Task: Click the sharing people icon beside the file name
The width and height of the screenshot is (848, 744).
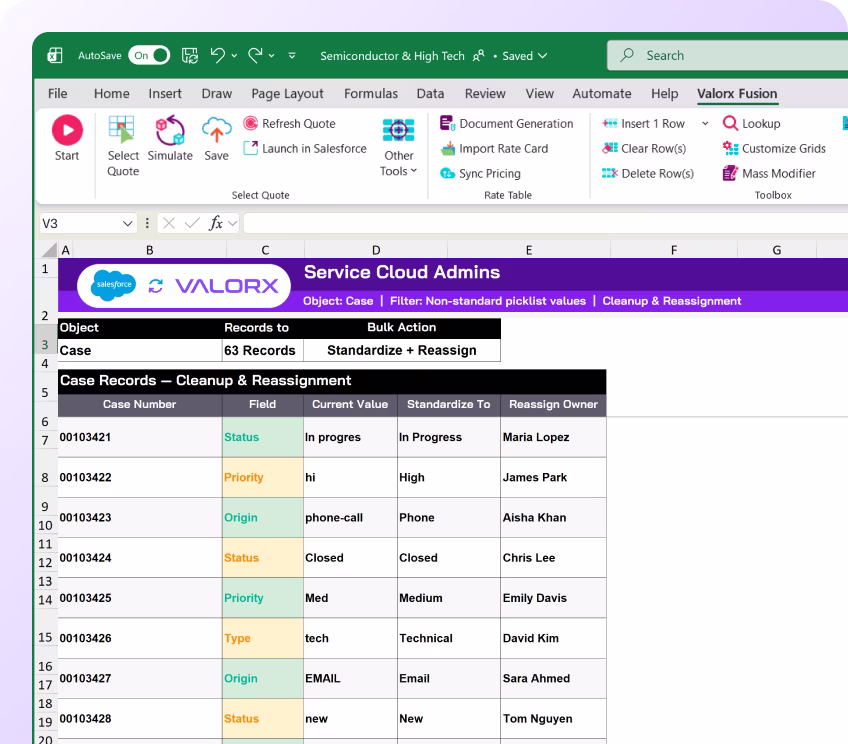Action: coord(479,56)
